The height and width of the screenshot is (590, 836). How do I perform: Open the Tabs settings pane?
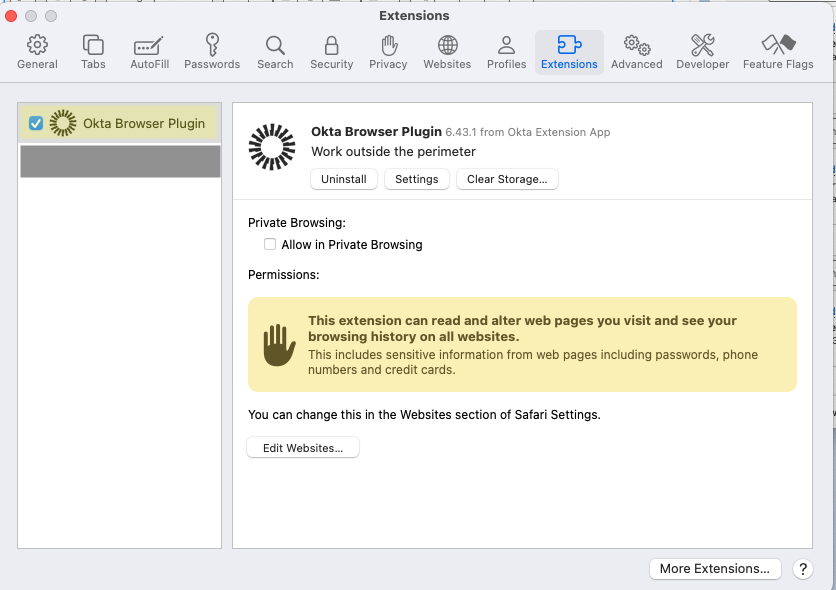click(93, 52)
